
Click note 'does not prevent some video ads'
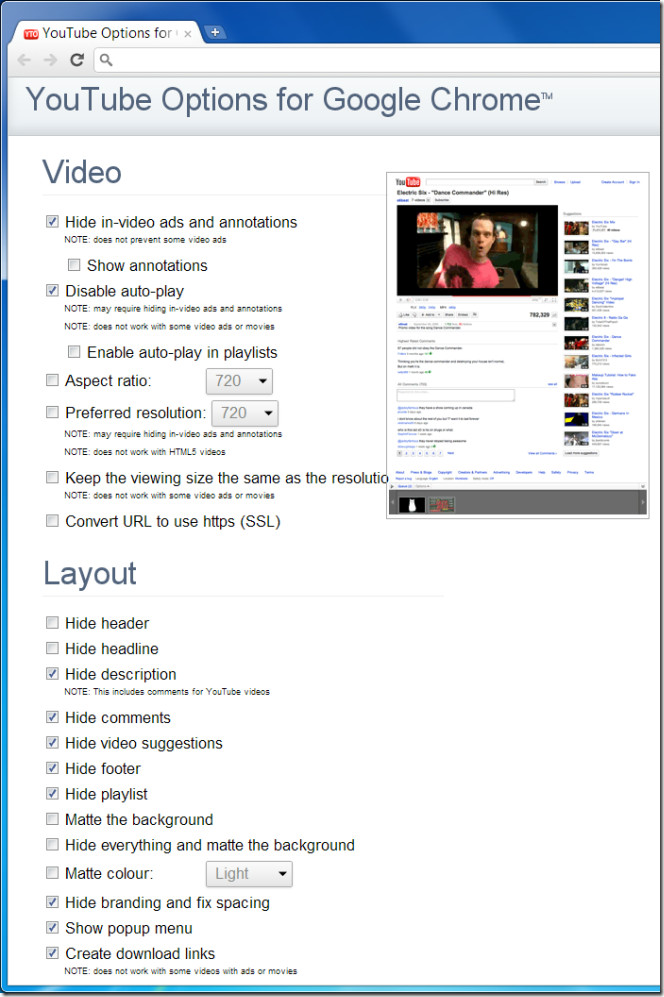[x=145, y=240]
